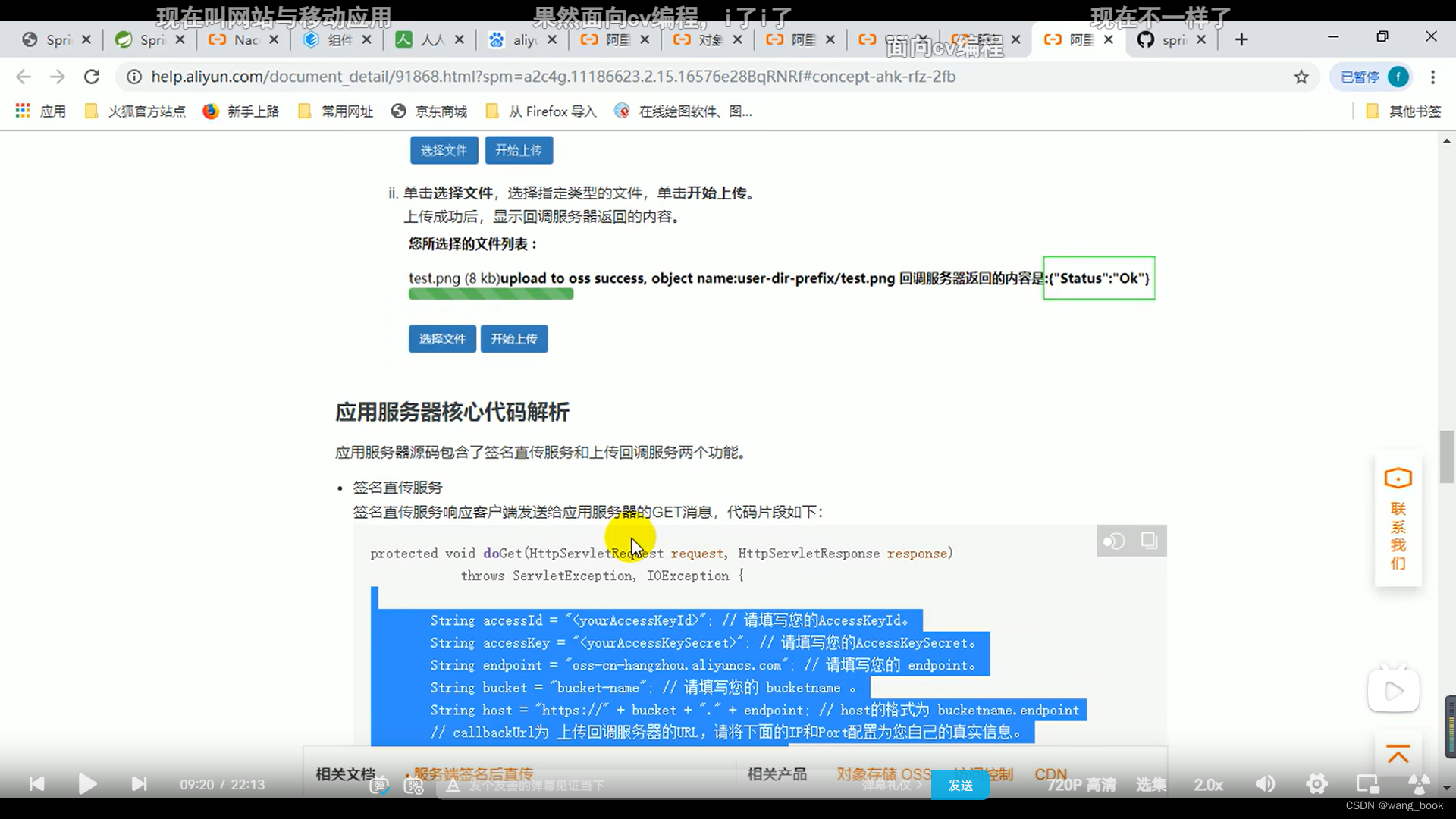Screen dimensions: 1456x819
Task: Enable picture-in-picture mode
Action: click(1367, 784)
